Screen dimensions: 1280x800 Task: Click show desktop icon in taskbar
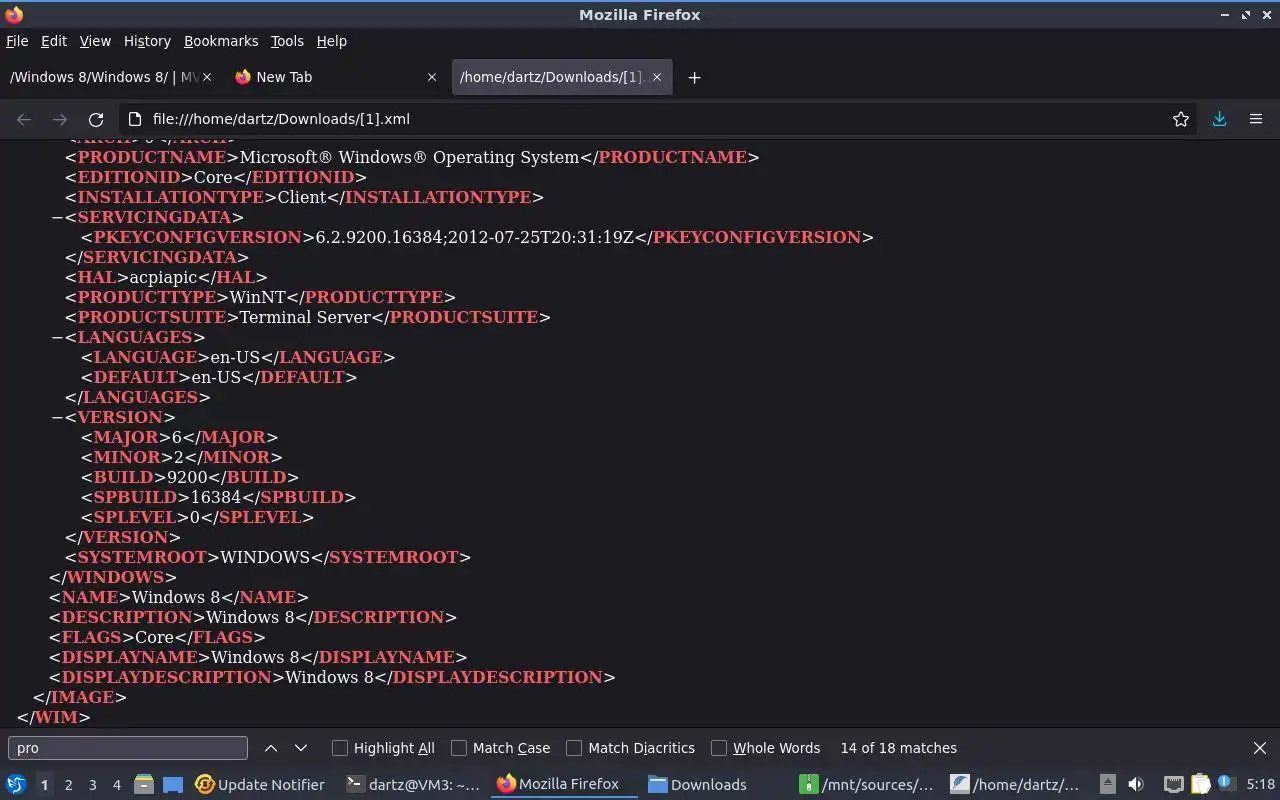[x=173, y=784]
